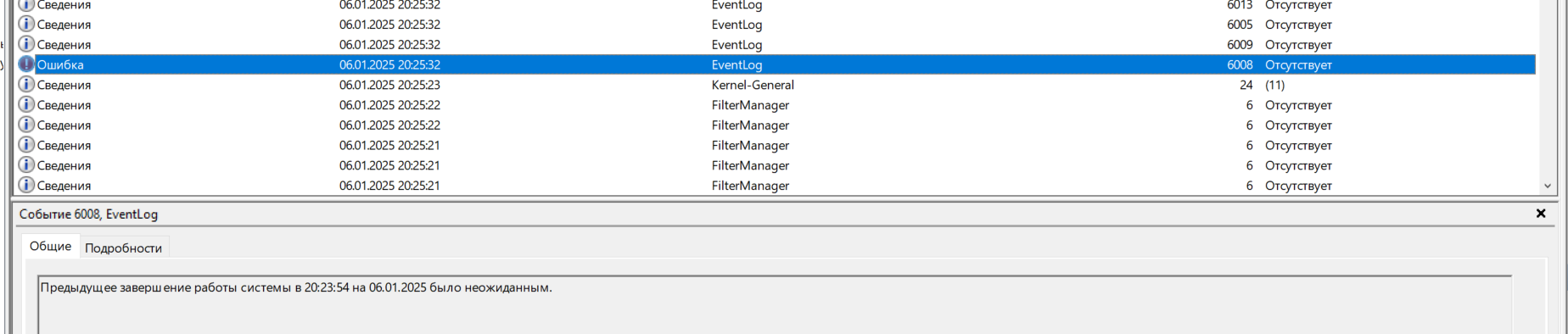Click the (11) task category cell
The width and height of the screenshot is (1568, 334).
coord(1275,85)
